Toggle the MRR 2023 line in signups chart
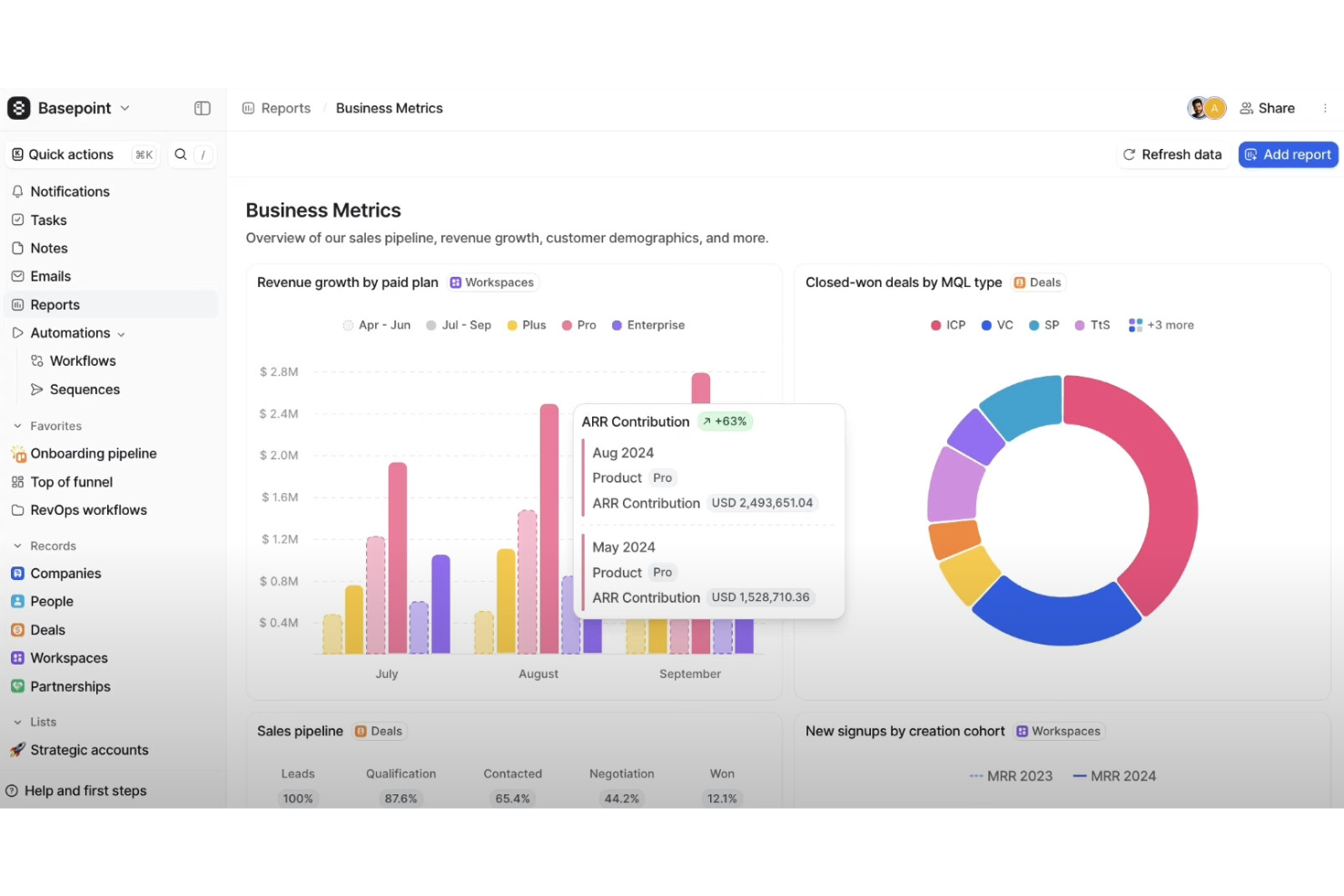 (x=1011, y=776)
